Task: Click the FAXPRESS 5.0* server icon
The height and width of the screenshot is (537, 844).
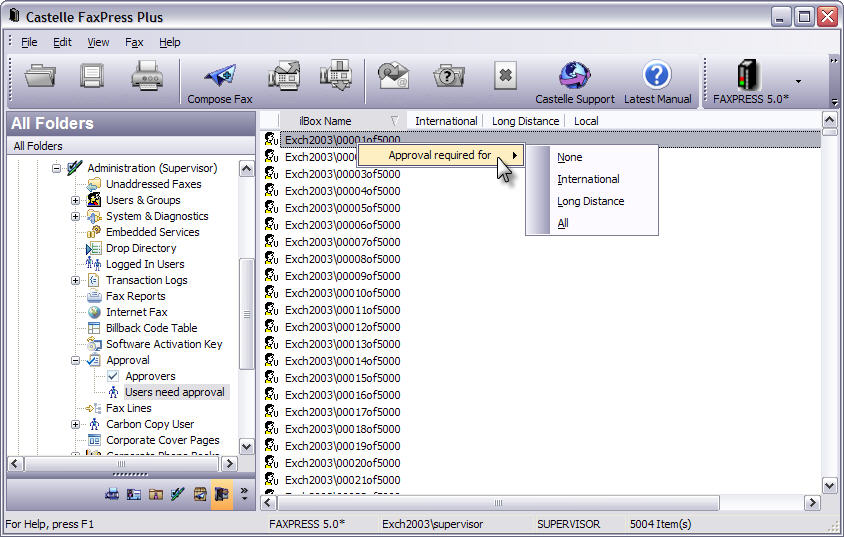Action: pos(750,75)
